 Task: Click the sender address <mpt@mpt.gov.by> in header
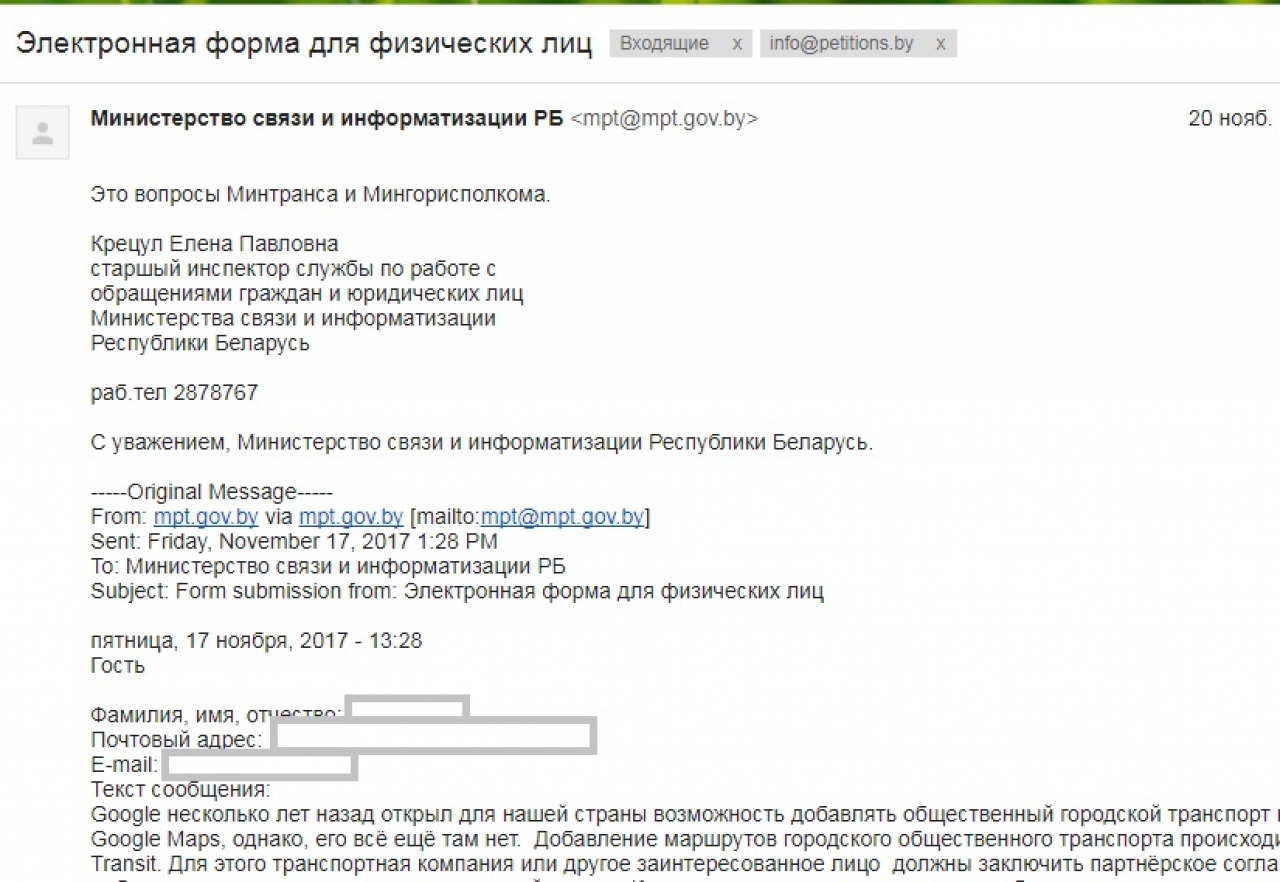click(664, 118)
